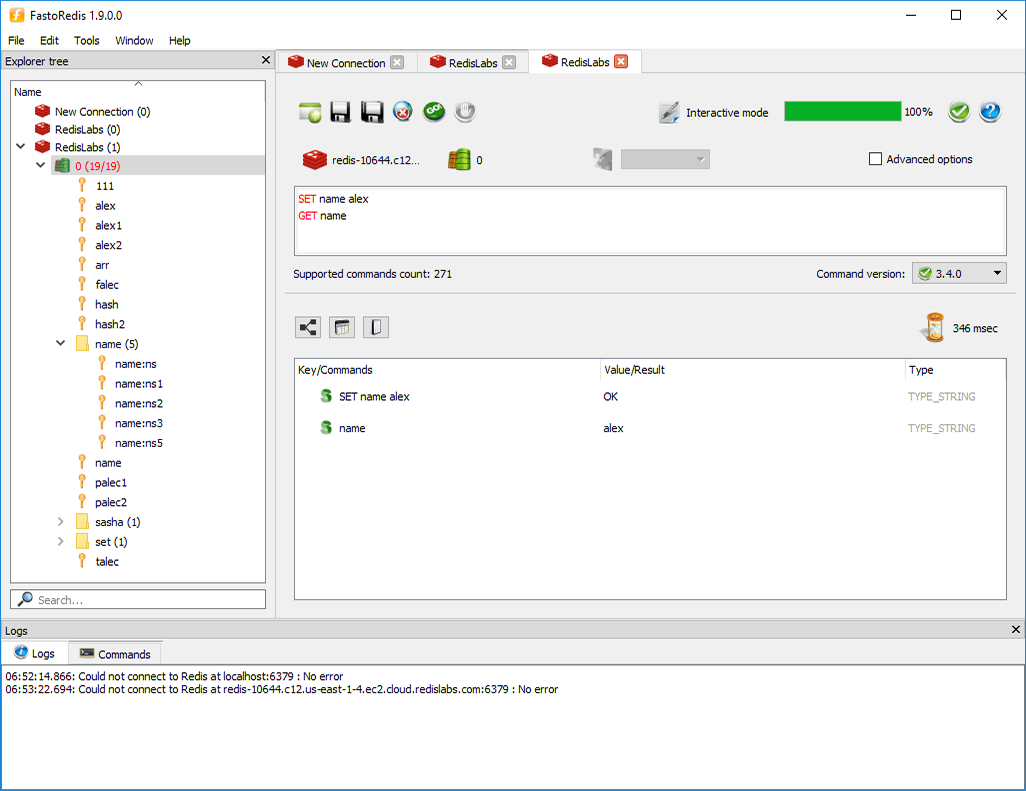Image resolution: width=1026 pixels, height=791 pixels.
Task: Collapse the database 0 (19/19) node
Action: 41,166
